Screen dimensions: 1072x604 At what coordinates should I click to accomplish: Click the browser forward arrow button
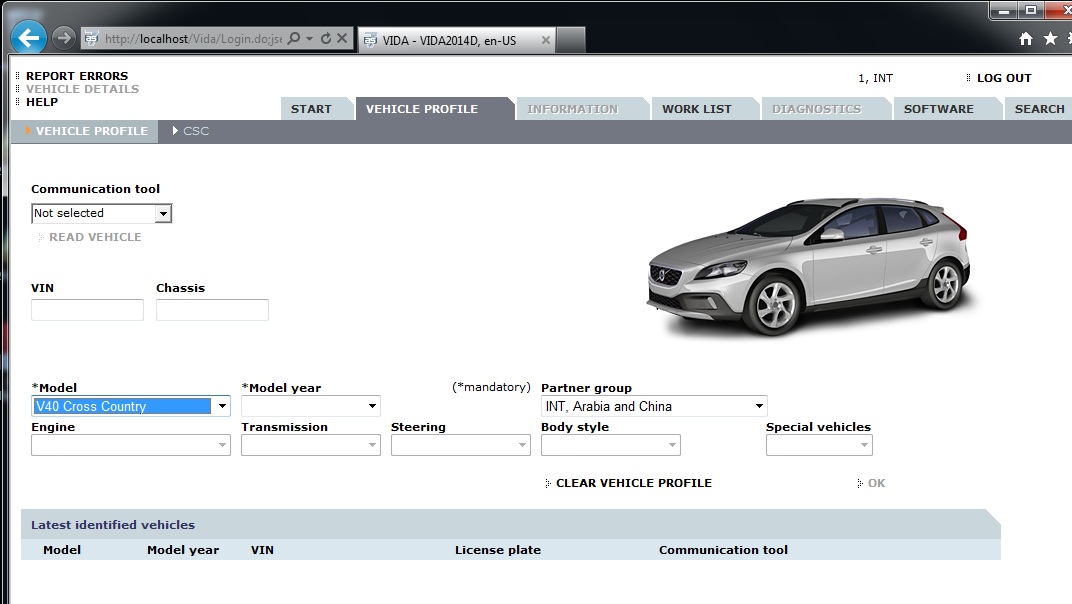coord(64,38)
